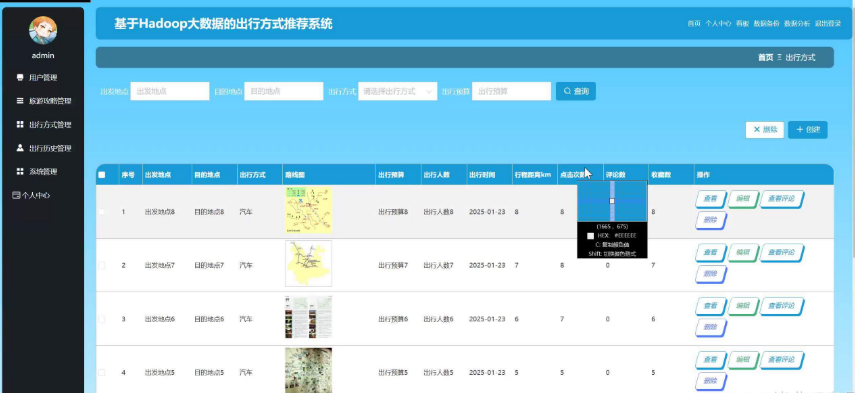Click 编辑 for row 出发地点7

point(743,253)
